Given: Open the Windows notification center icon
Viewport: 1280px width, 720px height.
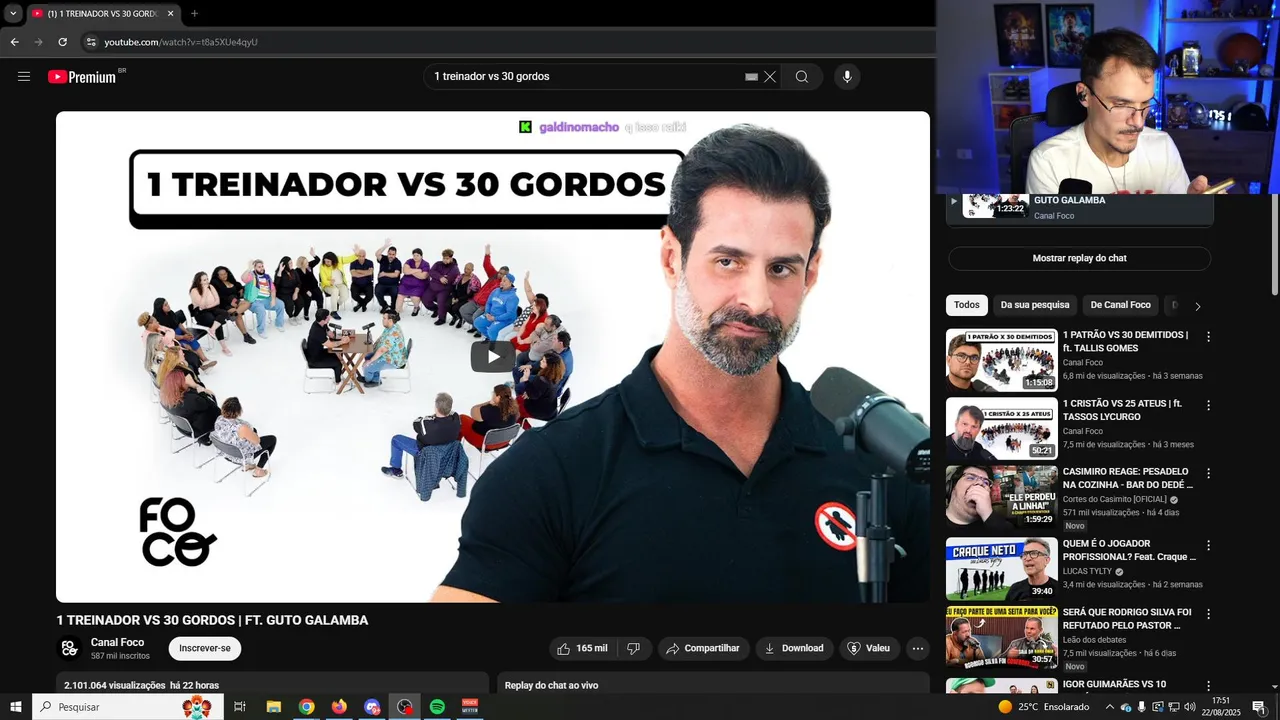Looking at the screenshot, I should pos(1259,707).
